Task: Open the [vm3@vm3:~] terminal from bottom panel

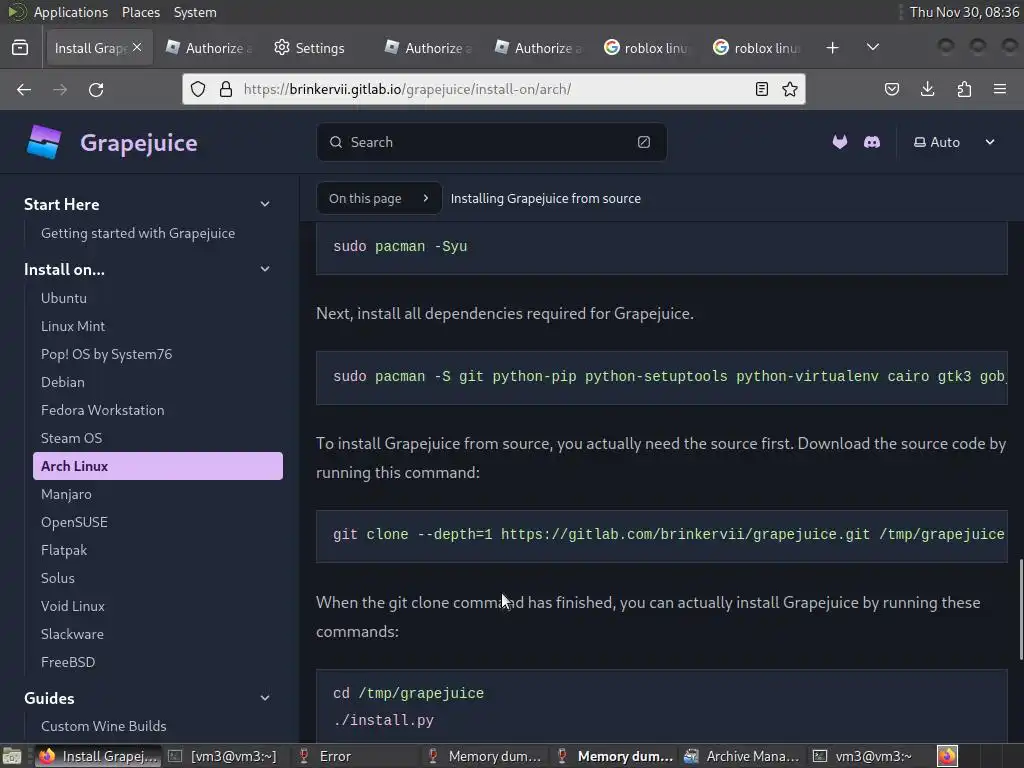Action: (x=224, y=756)
